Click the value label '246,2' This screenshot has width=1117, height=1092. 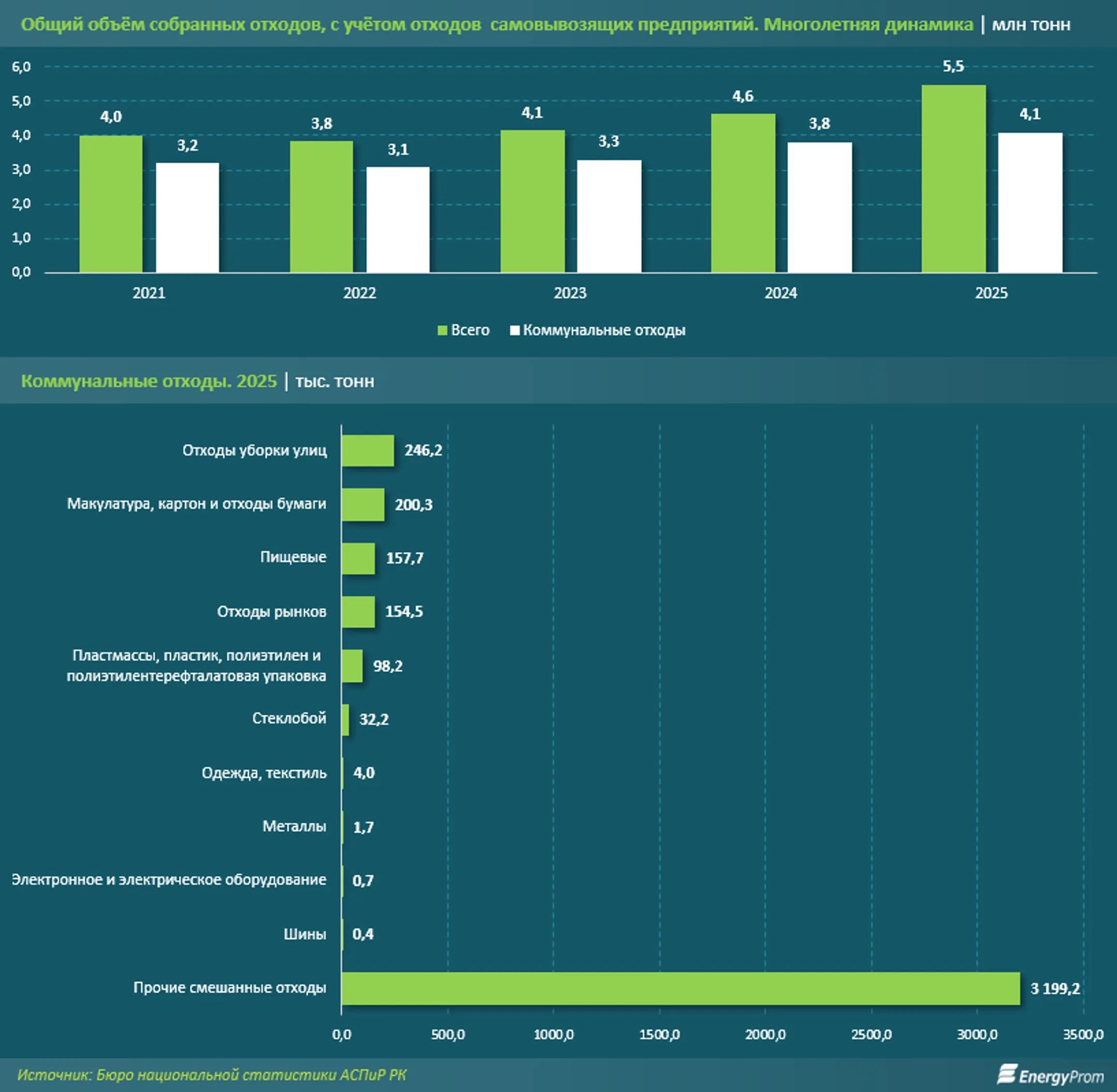(x=424, y=451)
